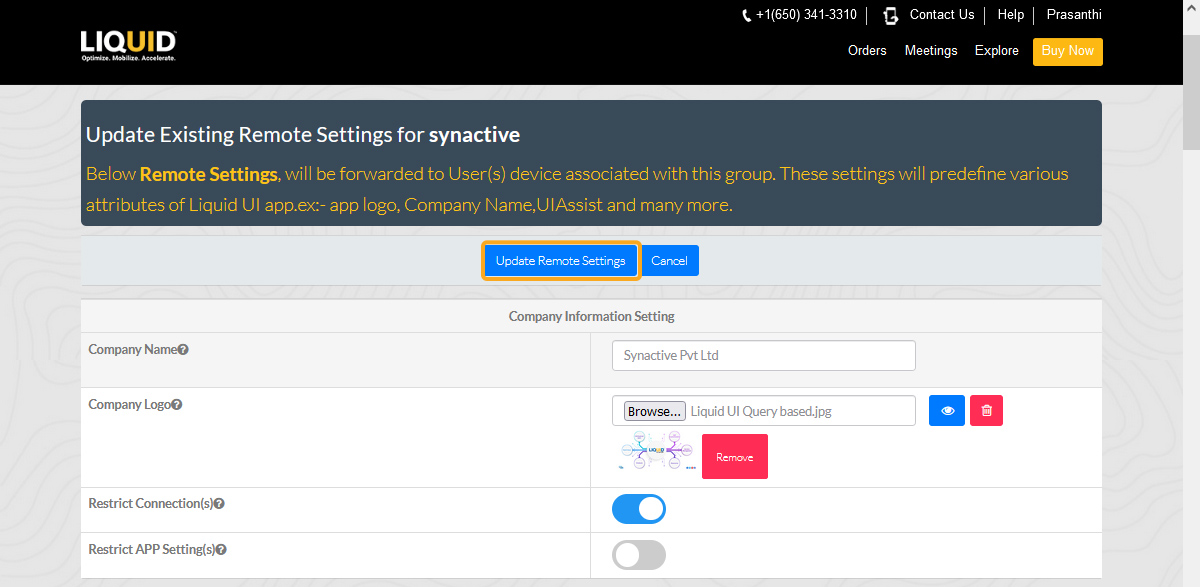The height and width of the screenshot is (587, 1200).
Task: Click the red Remove button
Action: point(735,457)
